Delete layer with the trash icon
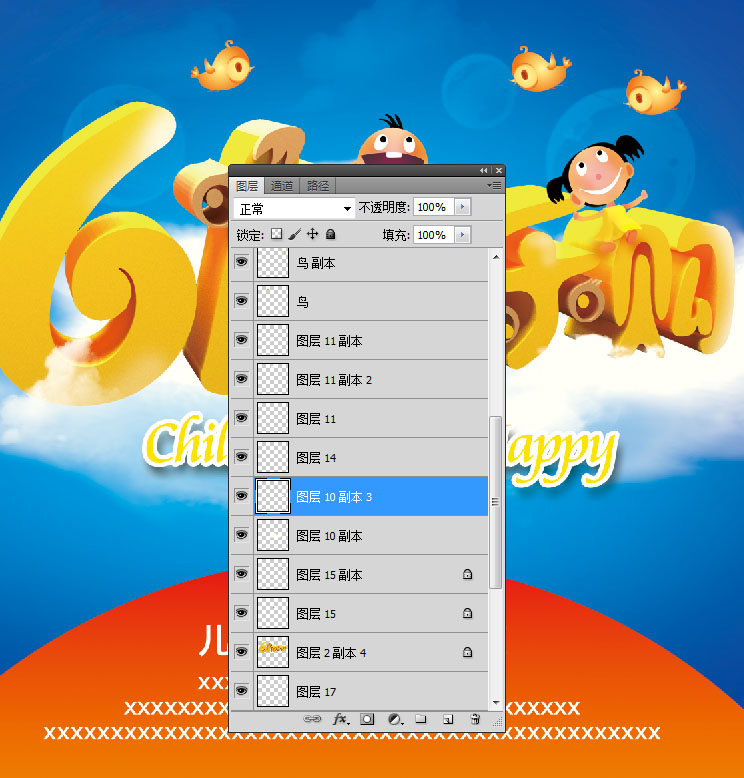744x778 pixels. pyautogui.click(x=475, y=718)
